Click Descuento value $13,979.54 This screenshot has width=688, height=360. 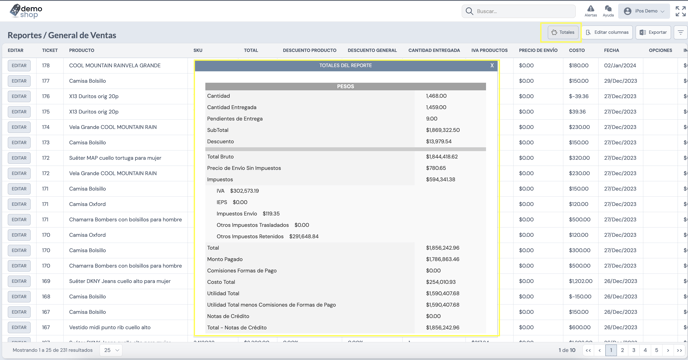tap(438, 141)
